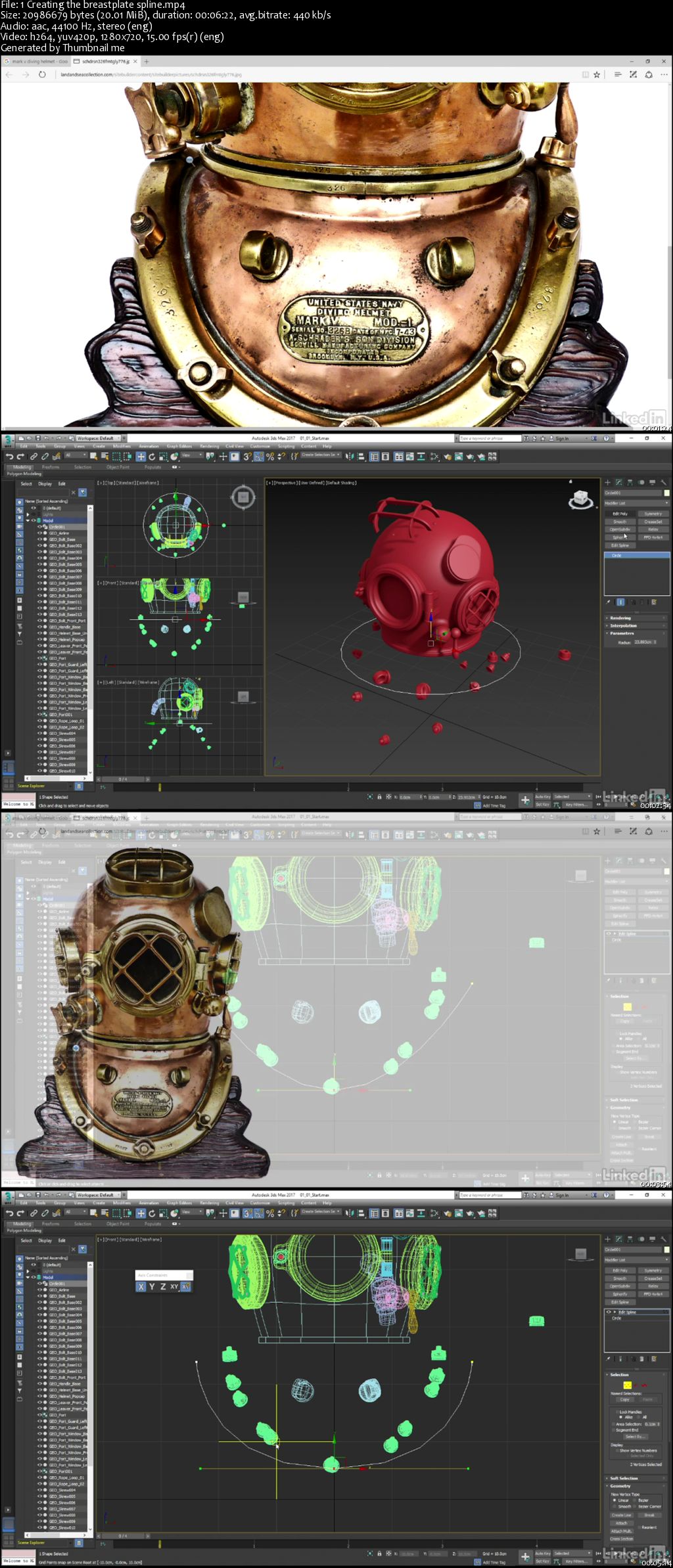Click the X axis constraint in the Axis Constraints toolbar
673x1568 pixels.
coord(141,1286)
